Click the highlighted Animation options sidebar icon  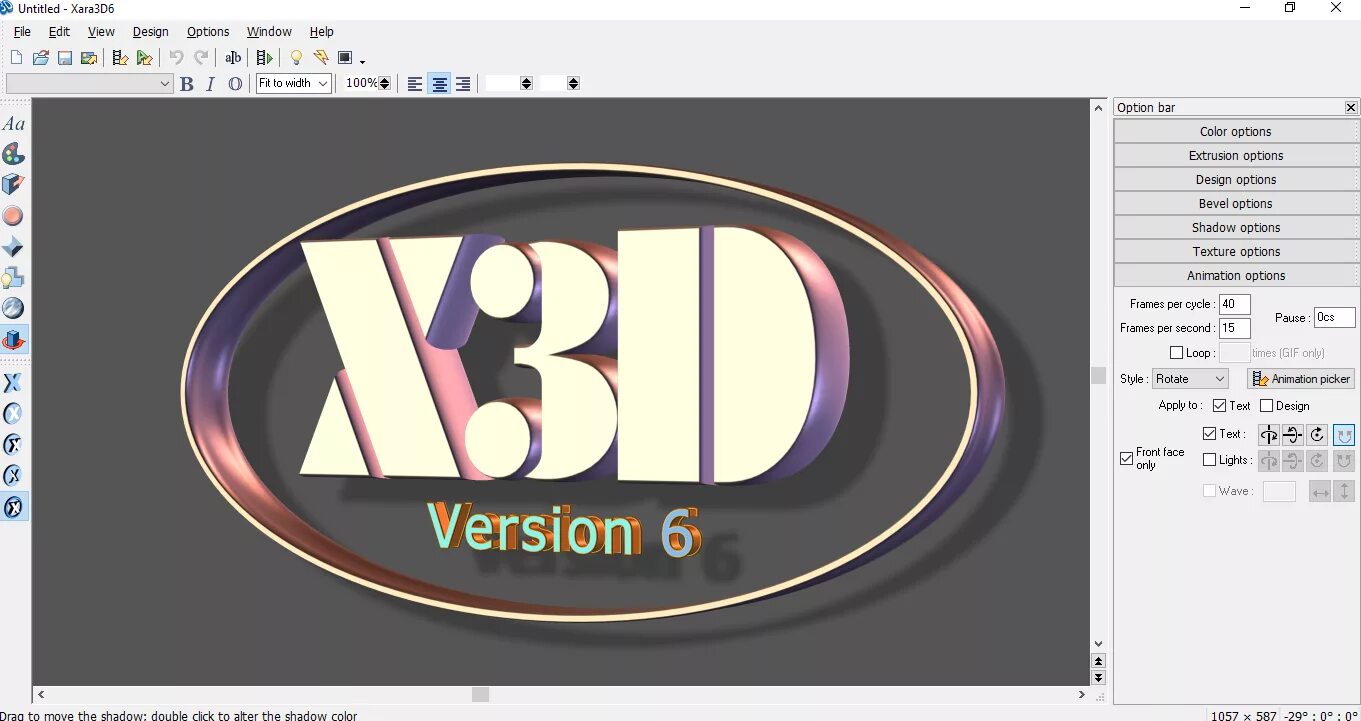point(13,340)
